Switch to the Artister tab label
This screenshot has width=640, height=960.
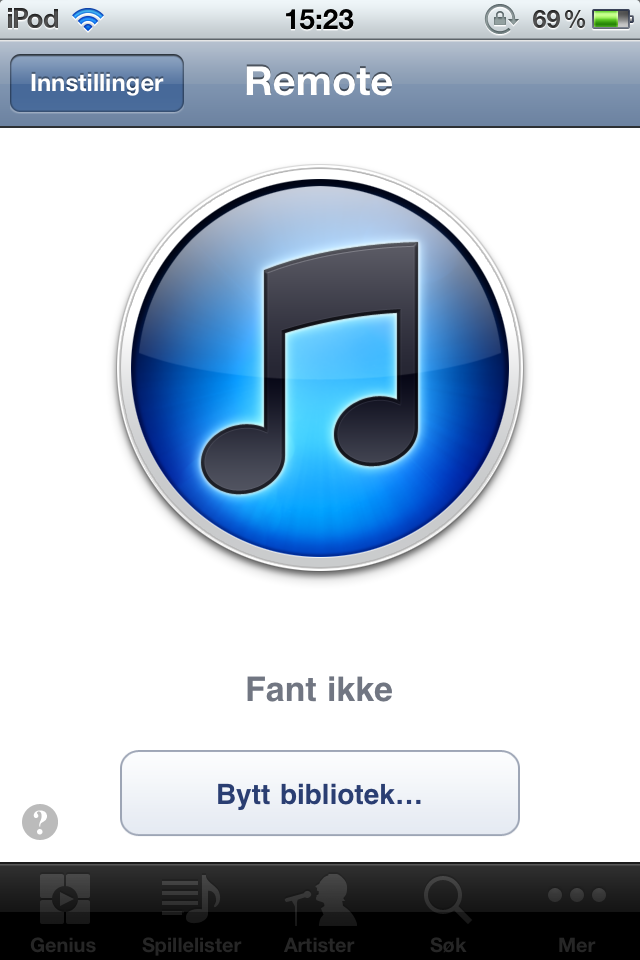tap(319, 945)
